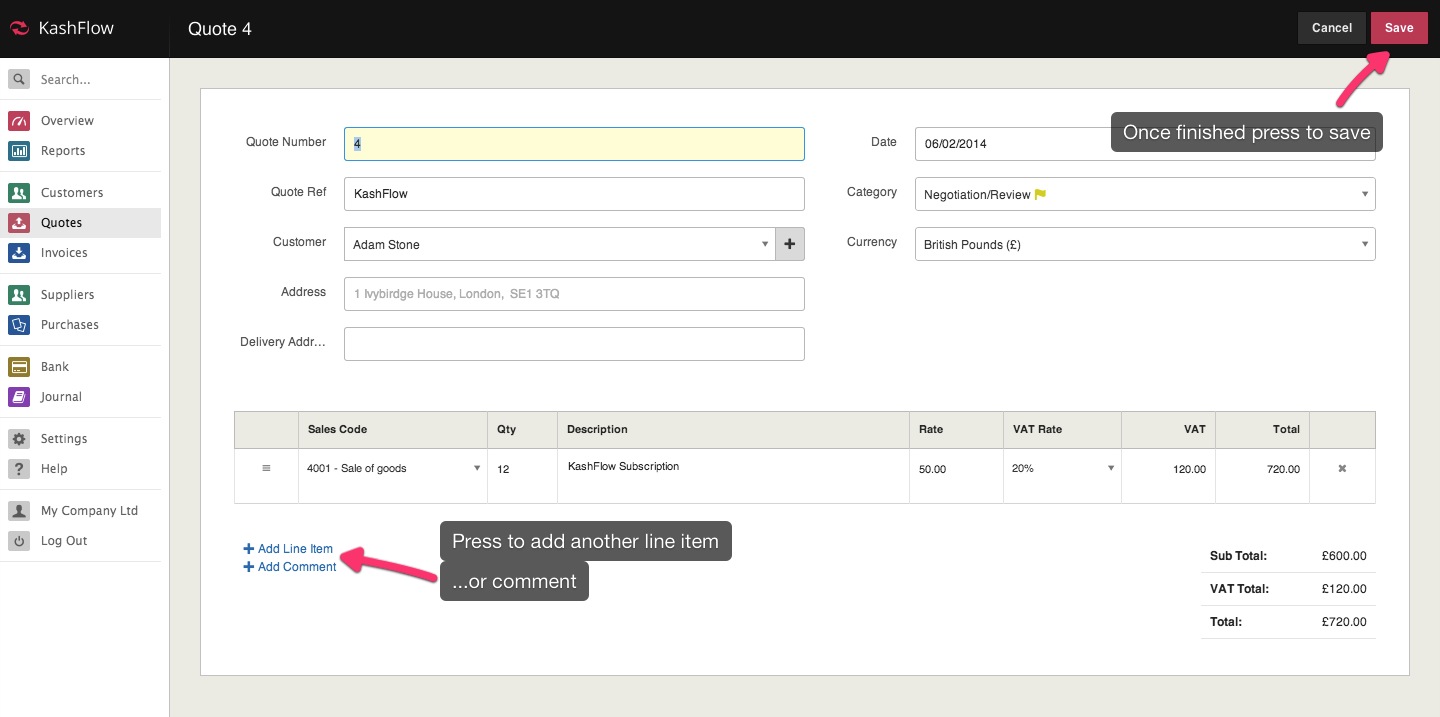Click the Overview gauge icon in sidebar
Image resolution: width=1440 pixels, height=717 pixels.
[x=19, y=121]
